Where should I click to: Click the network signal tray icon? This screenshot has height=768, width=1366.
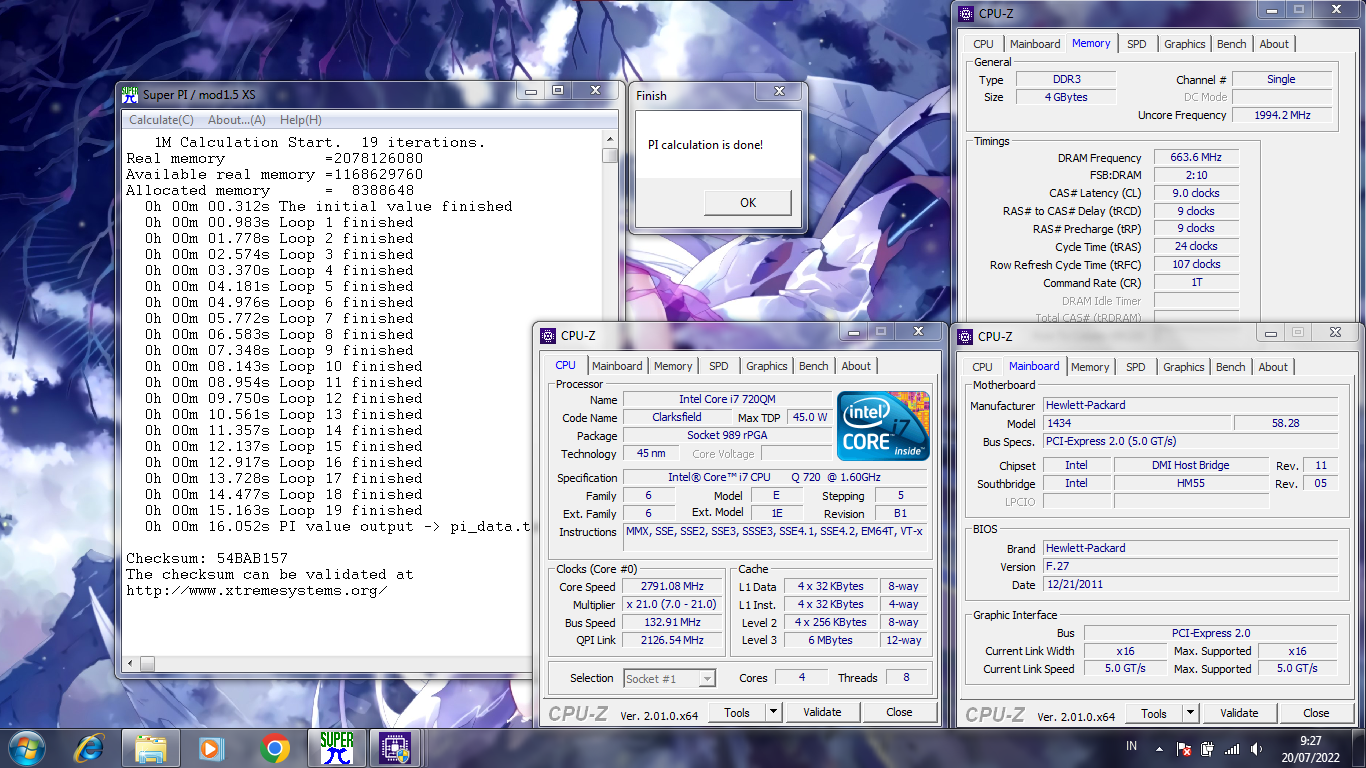1233,748
